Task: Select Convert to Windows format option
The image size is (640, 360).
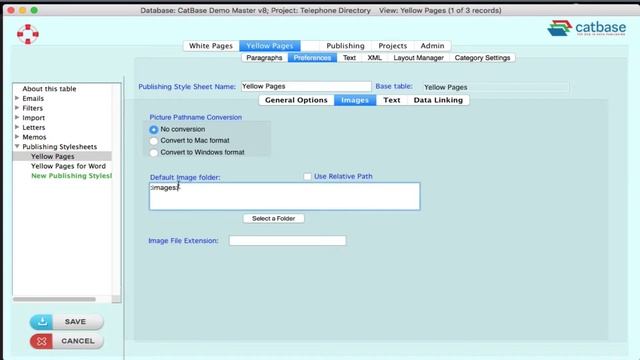Action: tap(153, 153)
